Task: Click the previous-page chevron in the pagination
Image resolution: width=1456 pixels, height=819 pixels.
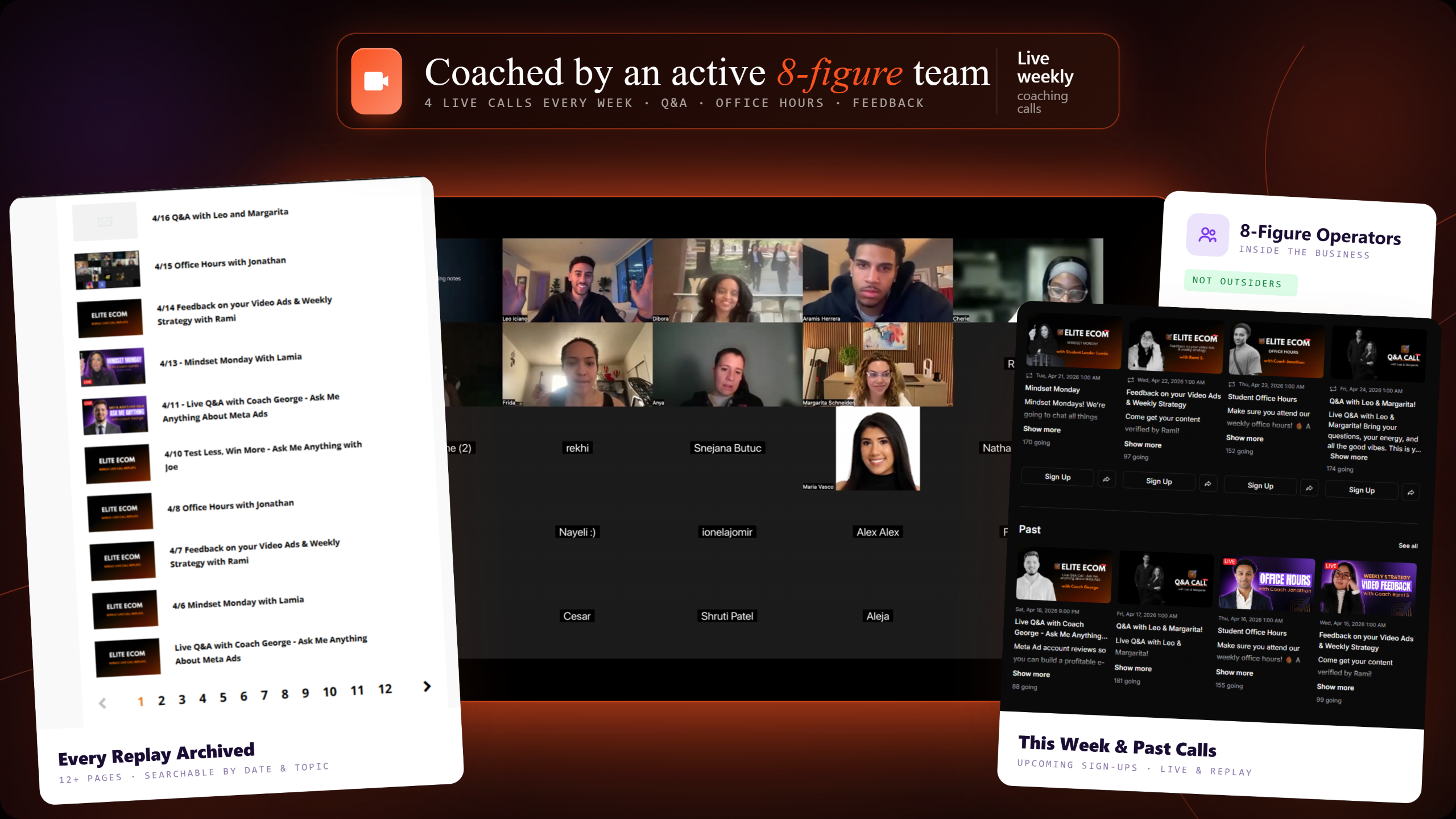Action: pyautogui.click(x=102, y=703)
